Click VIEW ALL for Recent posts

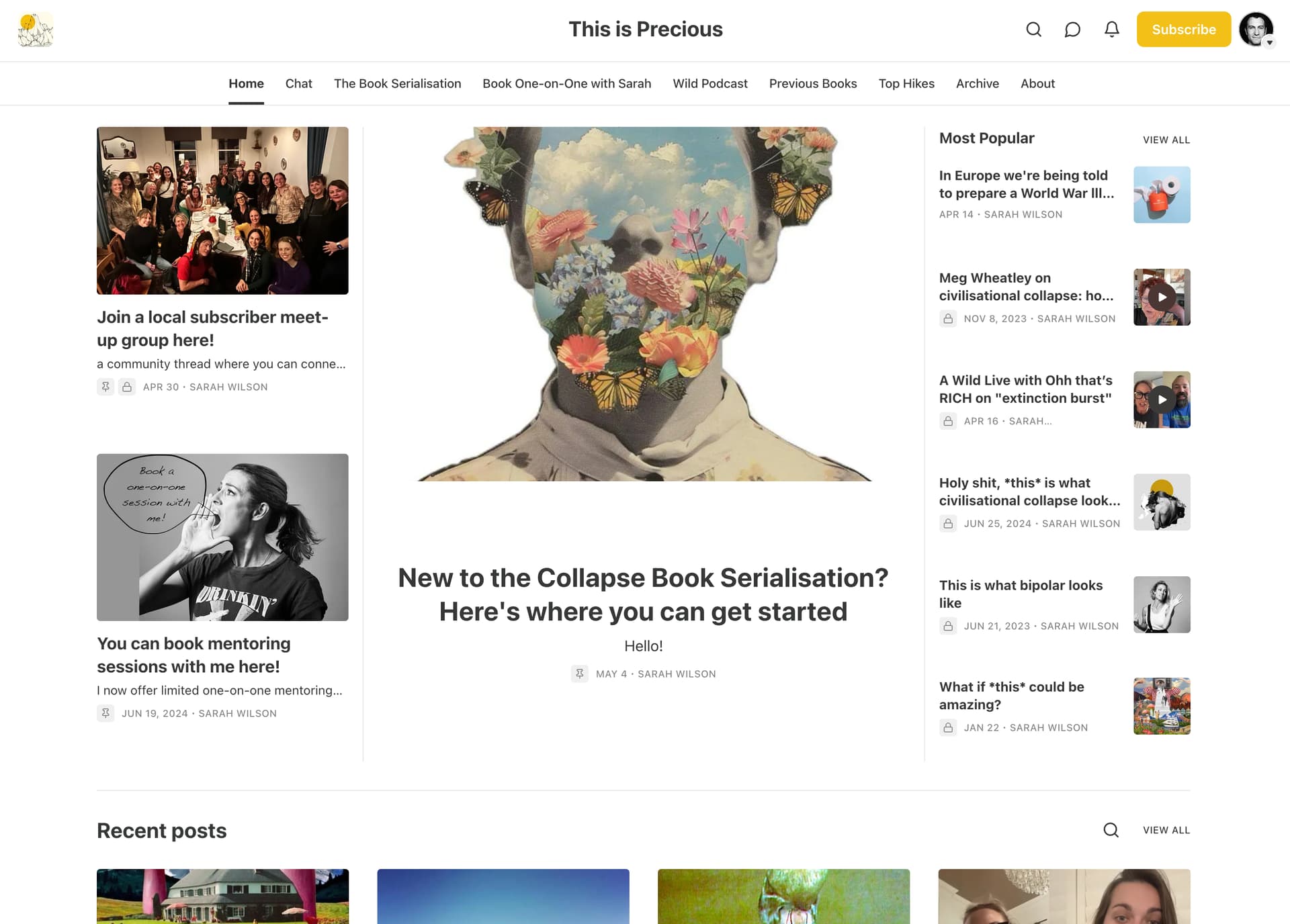pyautogui.click(x=1166, y=830)
